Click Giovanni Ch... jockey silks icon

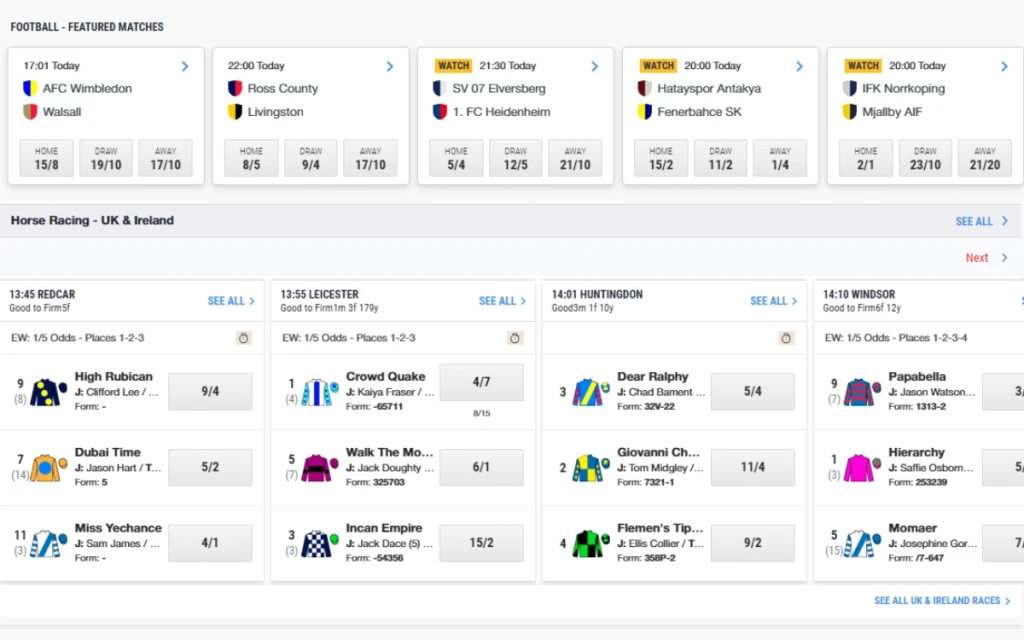[591, 468]
